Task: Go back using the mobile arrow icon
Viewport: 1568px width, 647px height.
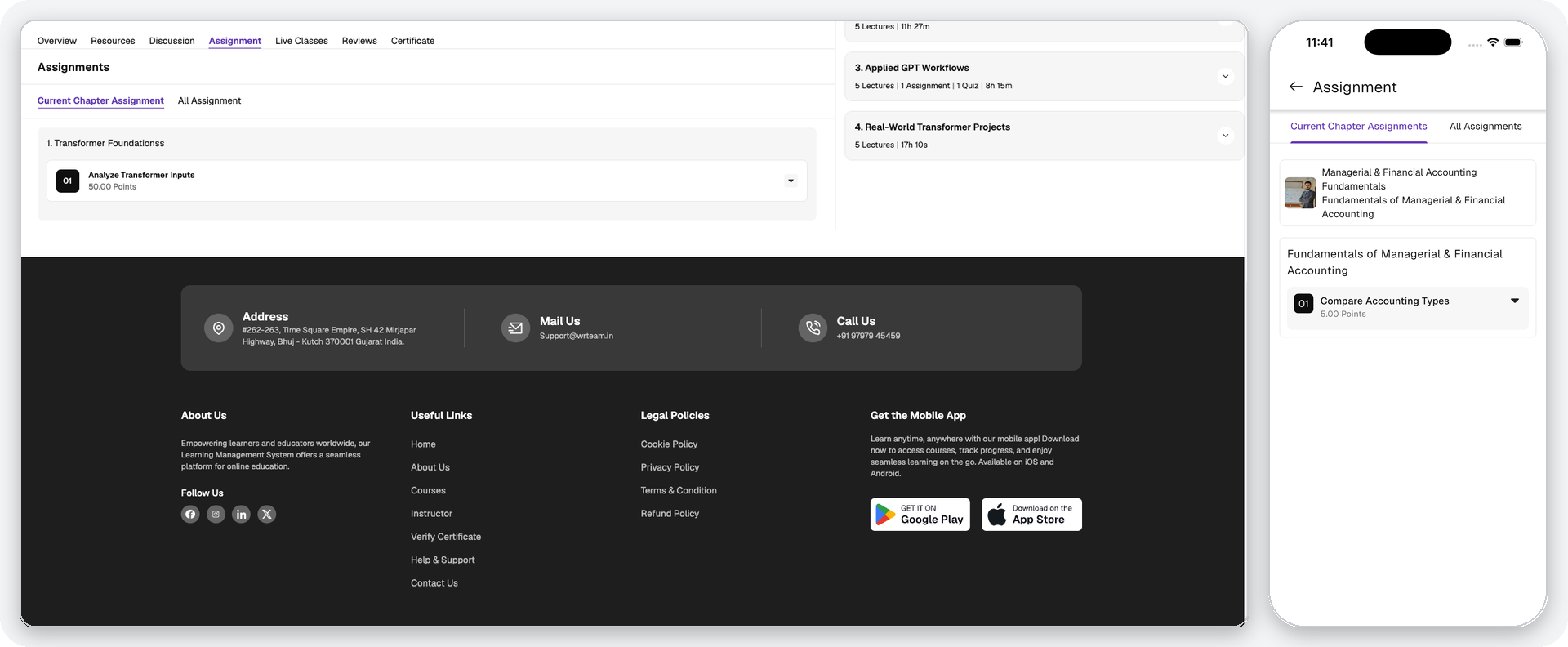Action: [1295, 87]
